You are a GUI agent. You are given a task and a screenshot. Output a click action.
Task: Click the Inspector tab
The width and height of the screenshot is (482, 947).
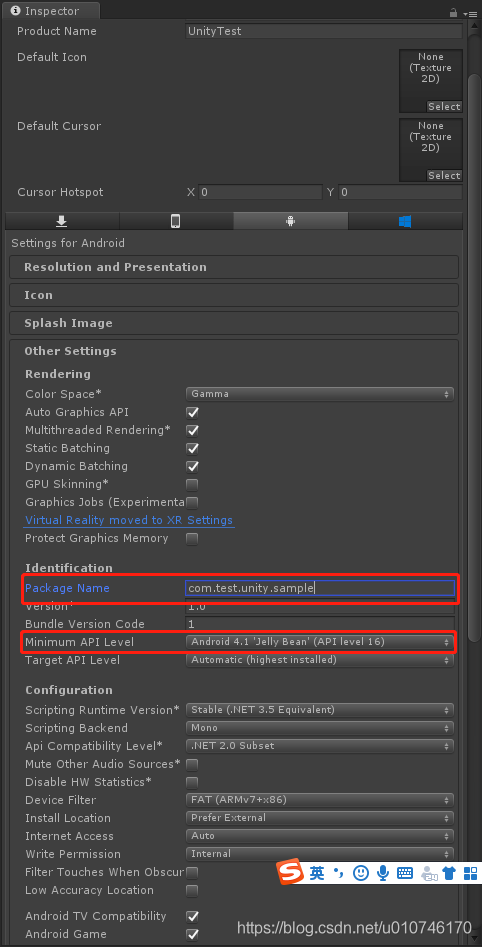coord(53,11)
